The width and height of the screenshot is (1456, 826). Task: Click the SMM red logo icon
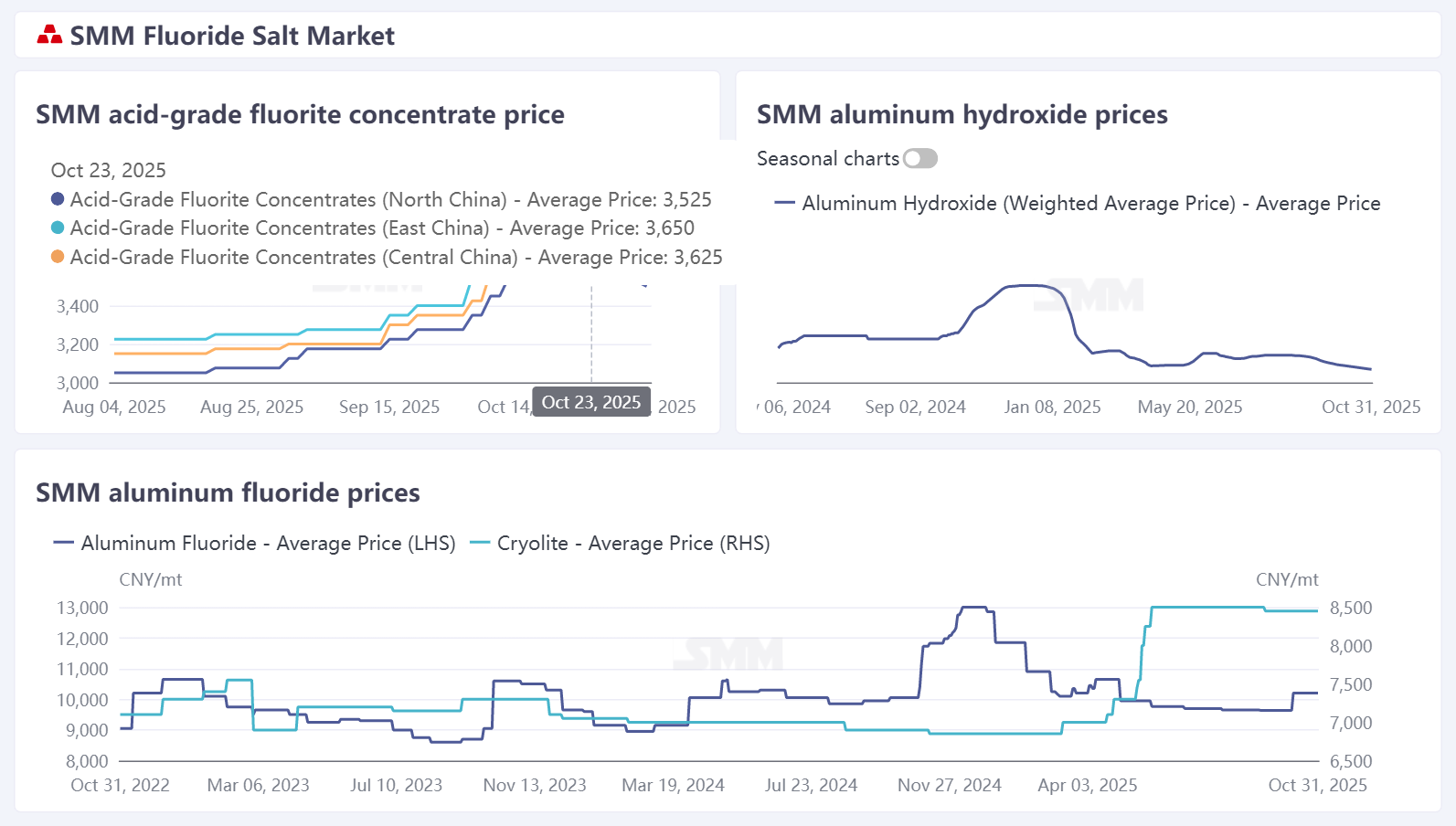pos(49,36)
